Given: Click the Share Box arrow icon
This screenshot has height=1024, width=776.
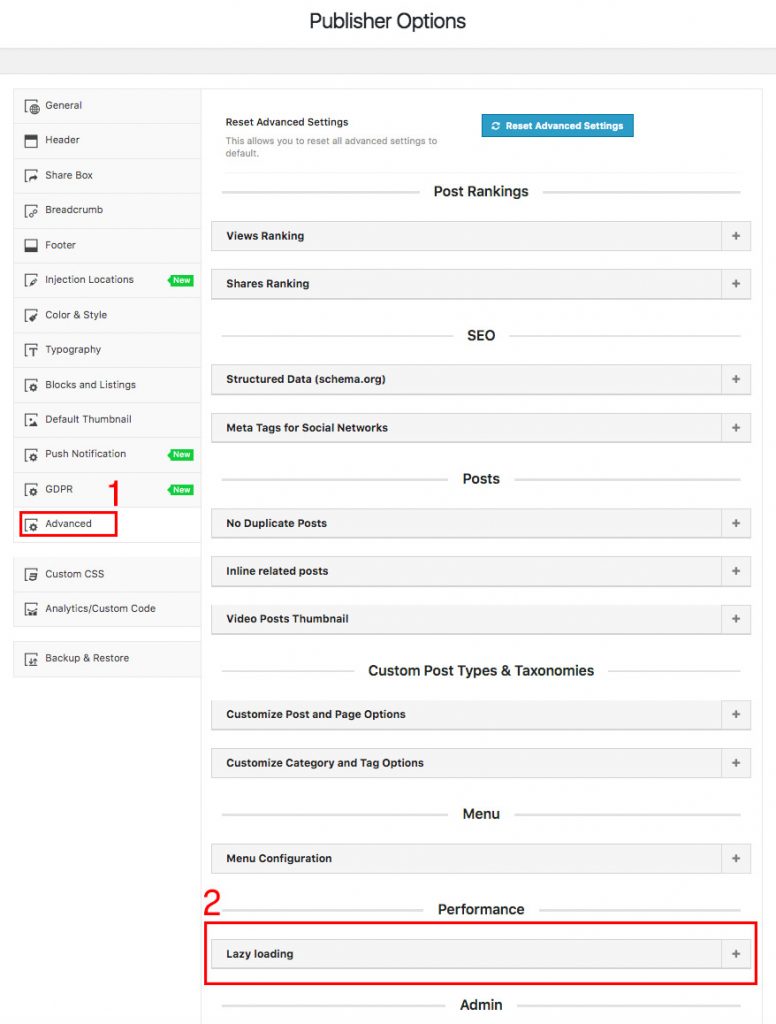Looking at the screenshot, I should click(31, 176).
